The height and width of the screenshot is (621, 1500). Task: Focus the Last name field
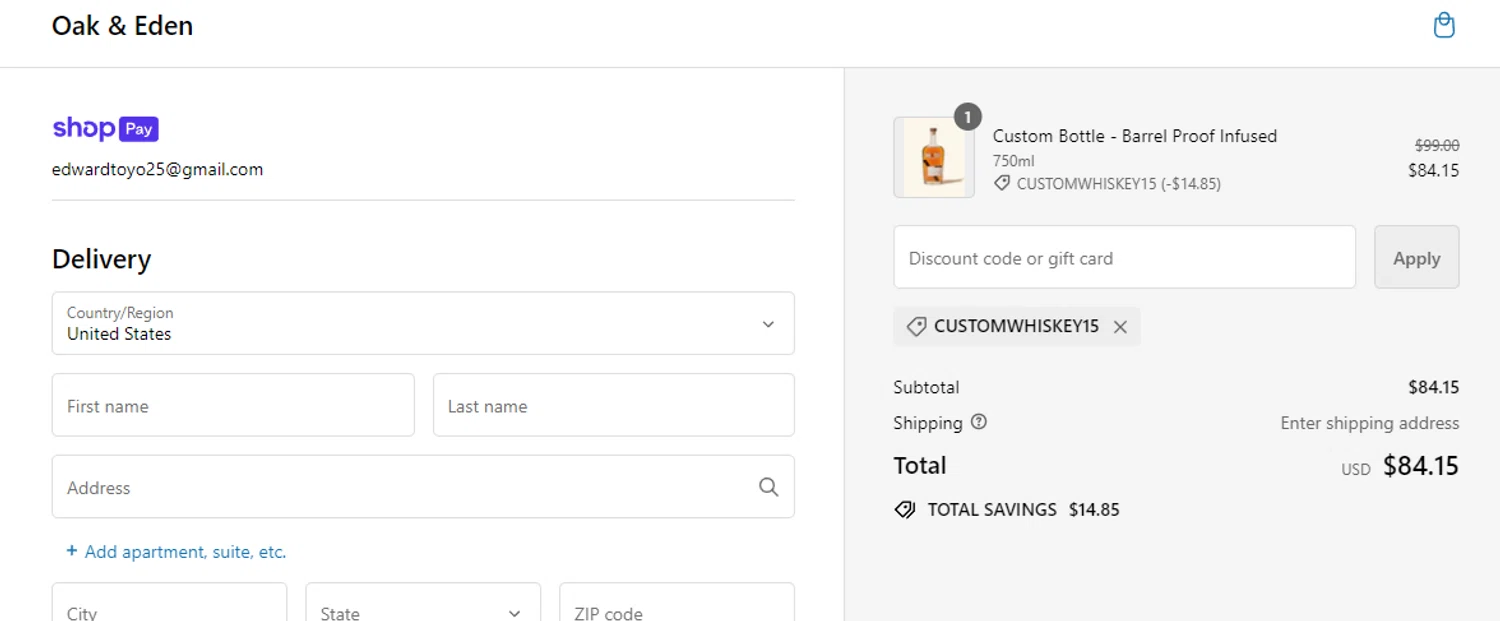tap(614, 405)
